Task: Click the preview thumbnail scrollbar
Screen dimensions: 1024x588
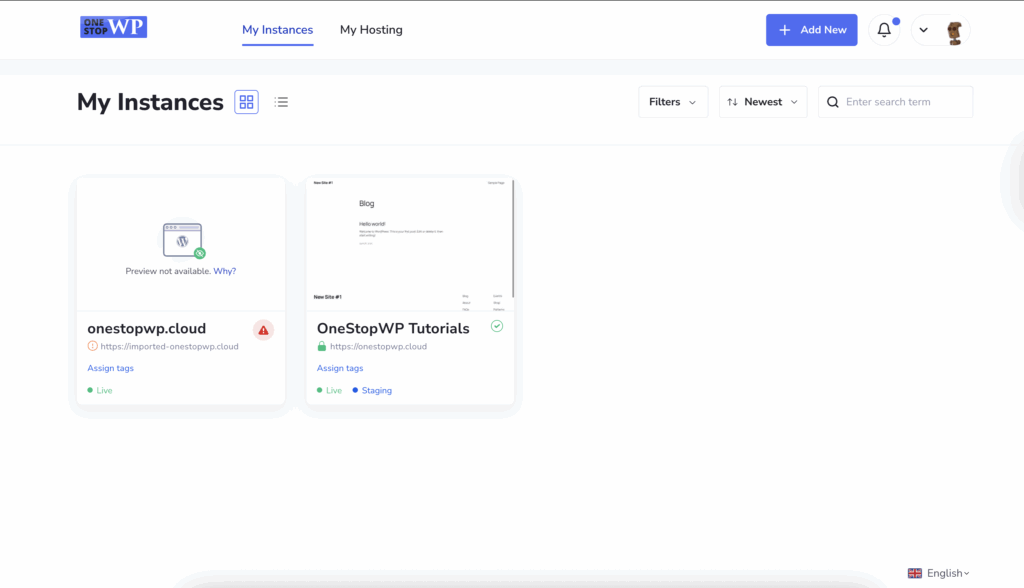Action: click(513, 238)
